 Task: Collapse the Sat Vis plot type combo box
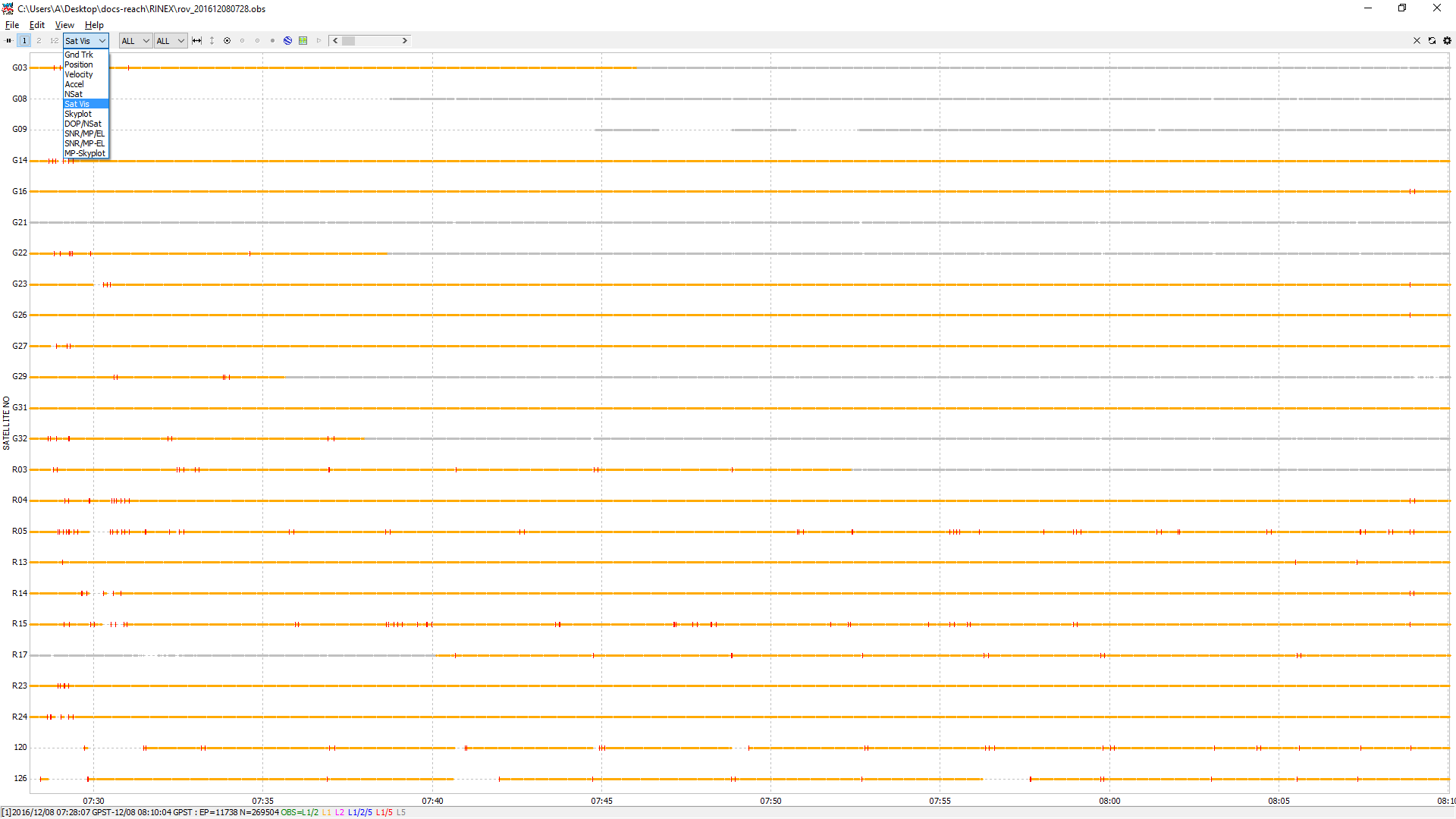click(x=86, y=41)
